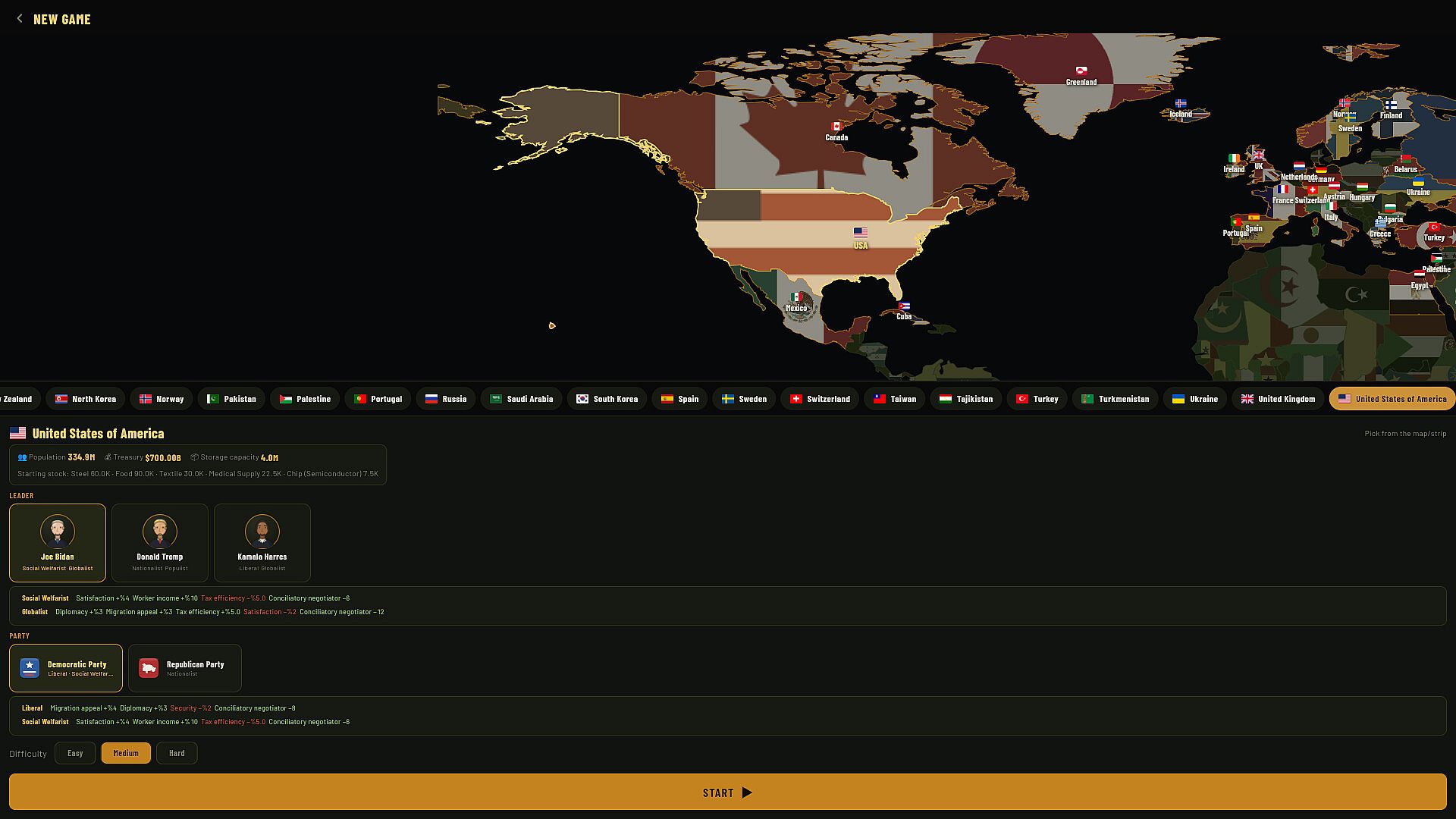Select Spain in the country strip
The image size is (1456, 819).
[680, 399]
